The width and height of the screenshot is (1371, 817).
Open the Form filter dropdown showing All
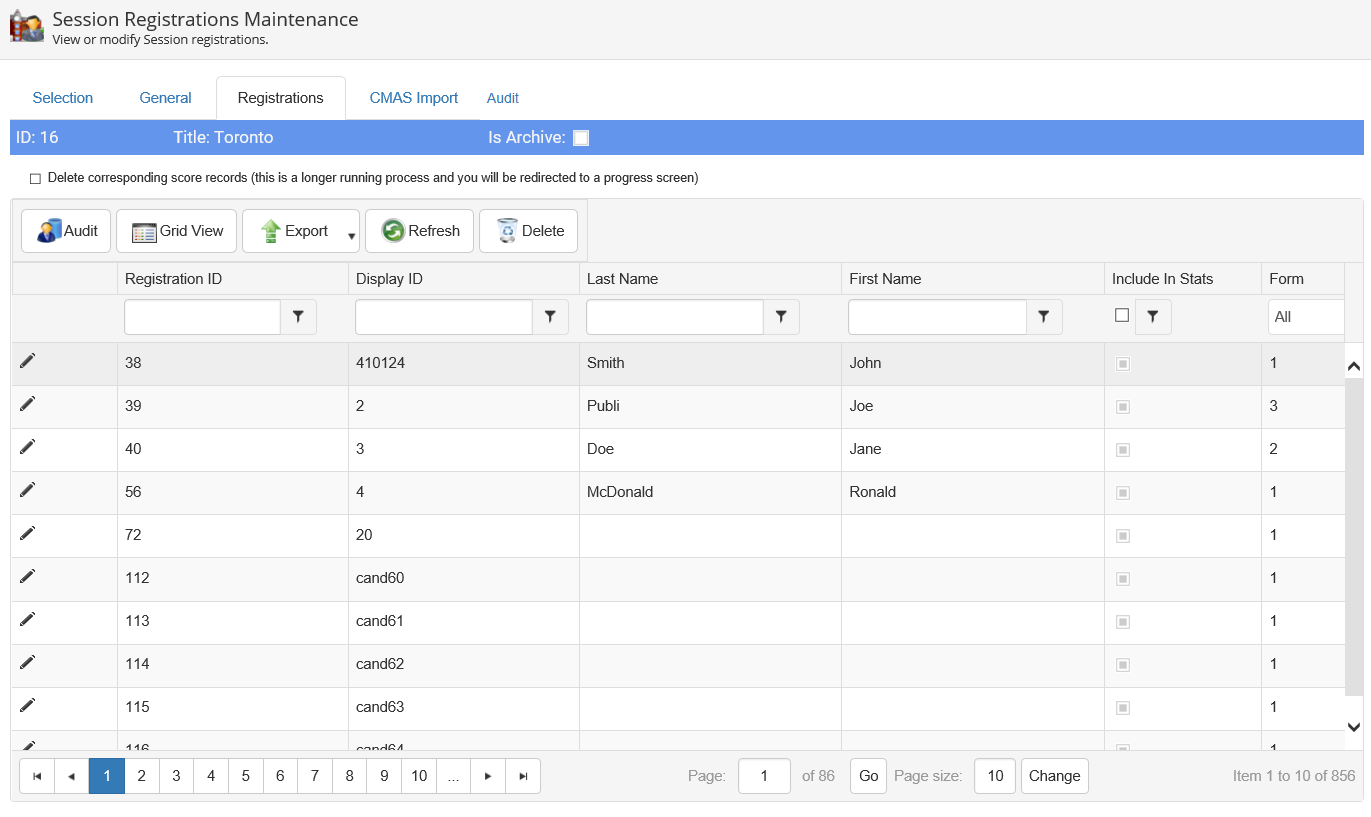click(x=1305, y=317)
